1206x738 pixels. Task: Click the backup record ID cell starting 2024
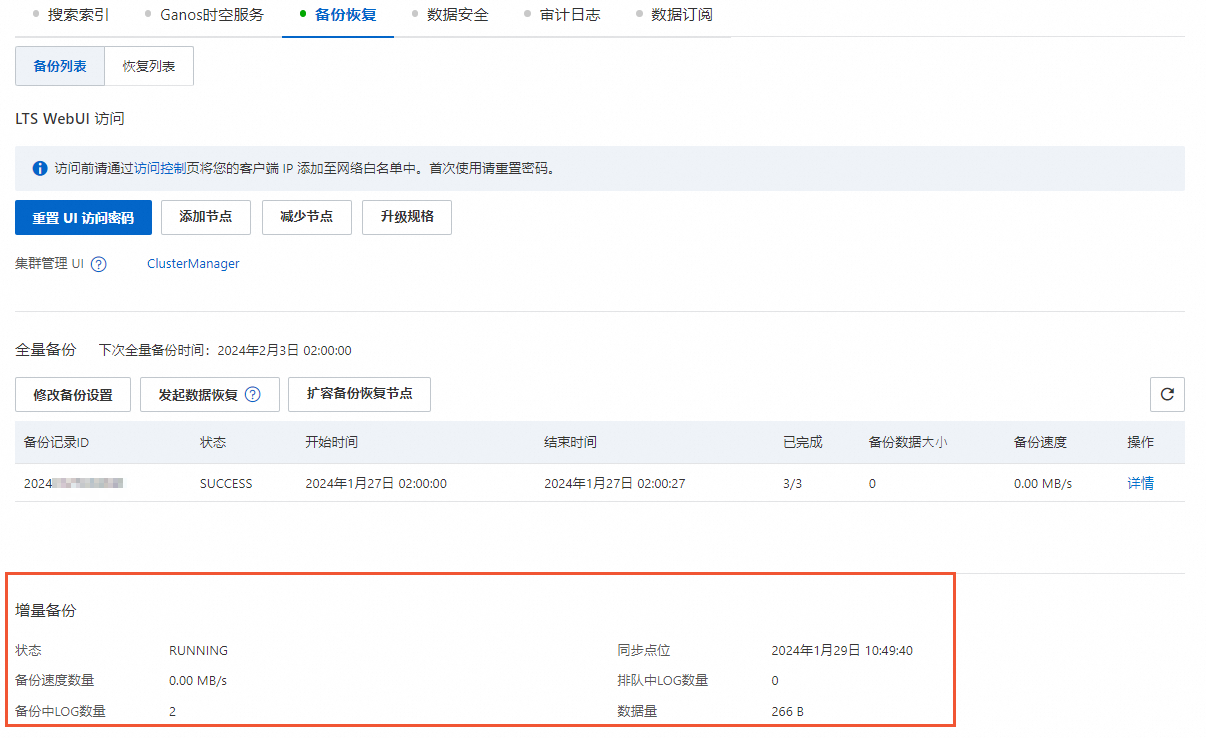(x=73, y=483)
